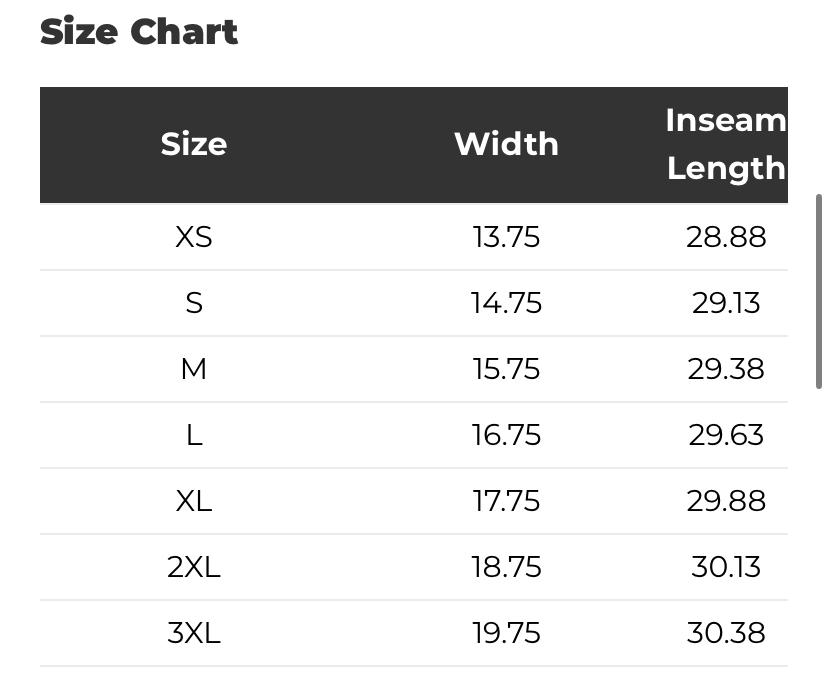Click the Size Chart heading

click(x=139, y=32)
